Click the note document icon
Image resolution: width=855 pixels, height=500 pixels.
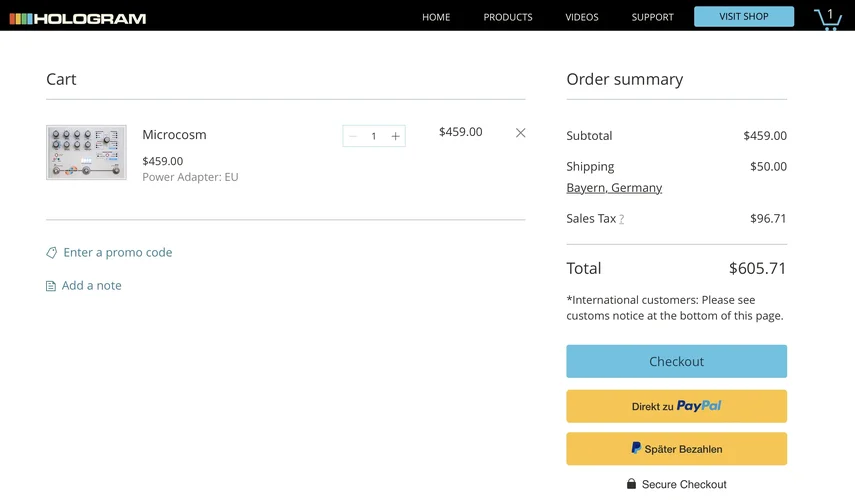[x=51, y=286]
